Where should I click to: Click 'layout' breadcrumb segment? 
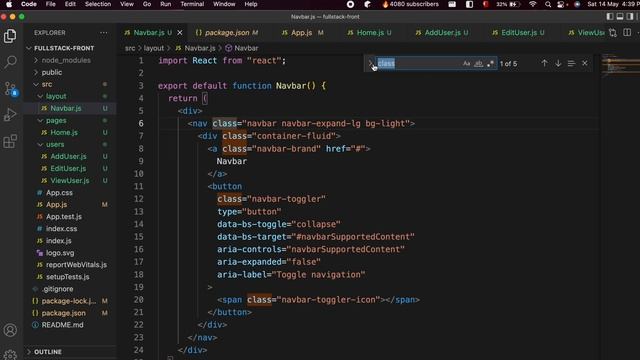tap(154, 48)
